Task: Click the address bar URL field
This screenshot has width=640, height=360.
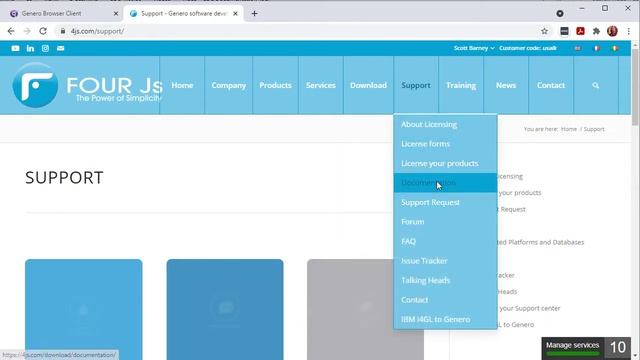Action: [298, 31]
